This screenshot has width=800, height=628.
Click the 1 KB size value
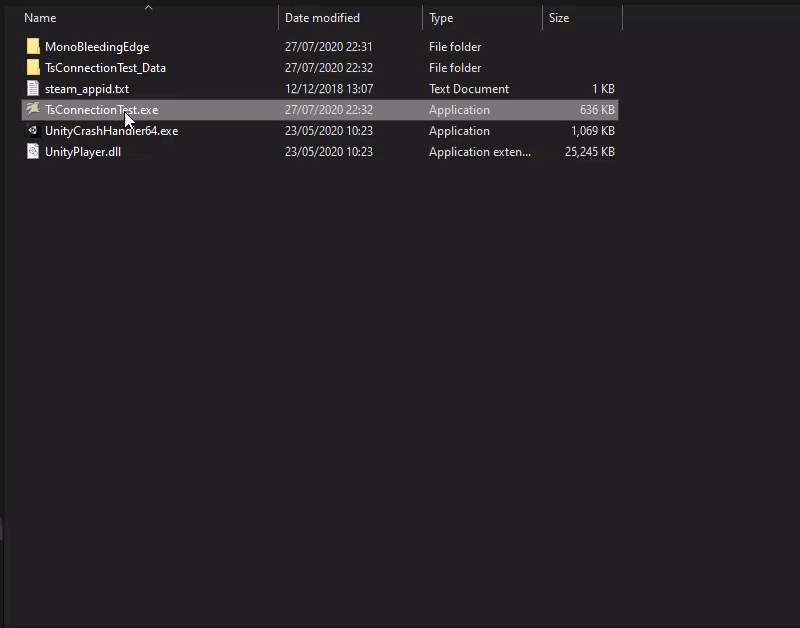point(603,89)
